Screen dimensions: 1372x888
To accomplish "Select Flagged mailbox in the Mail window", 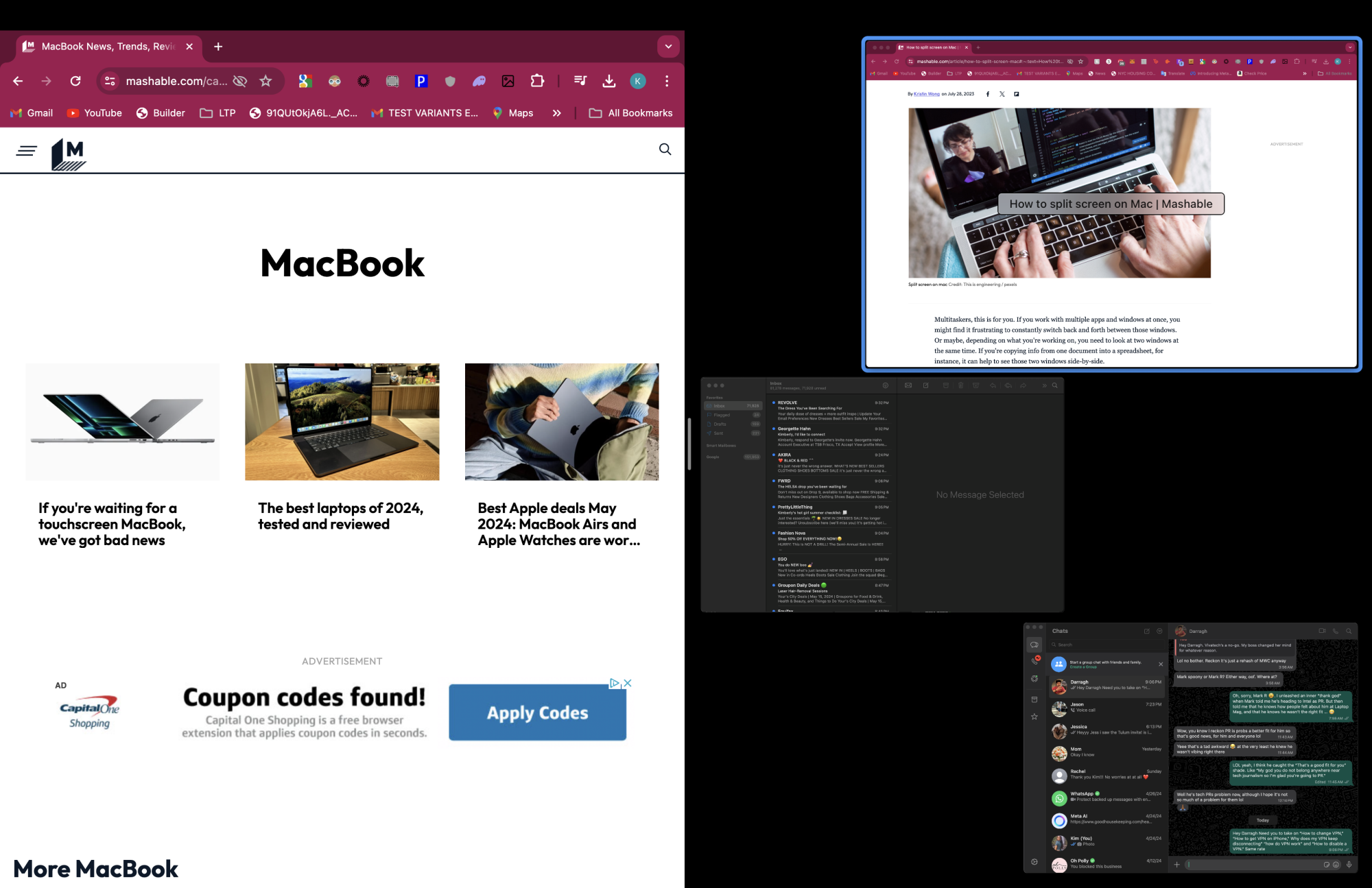I will [733, 415].
